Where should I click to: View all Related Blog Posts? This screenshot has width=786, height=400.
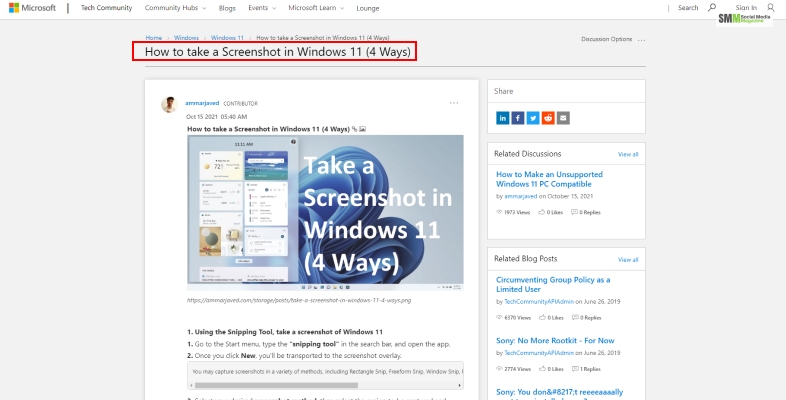[x=628, y=260]
